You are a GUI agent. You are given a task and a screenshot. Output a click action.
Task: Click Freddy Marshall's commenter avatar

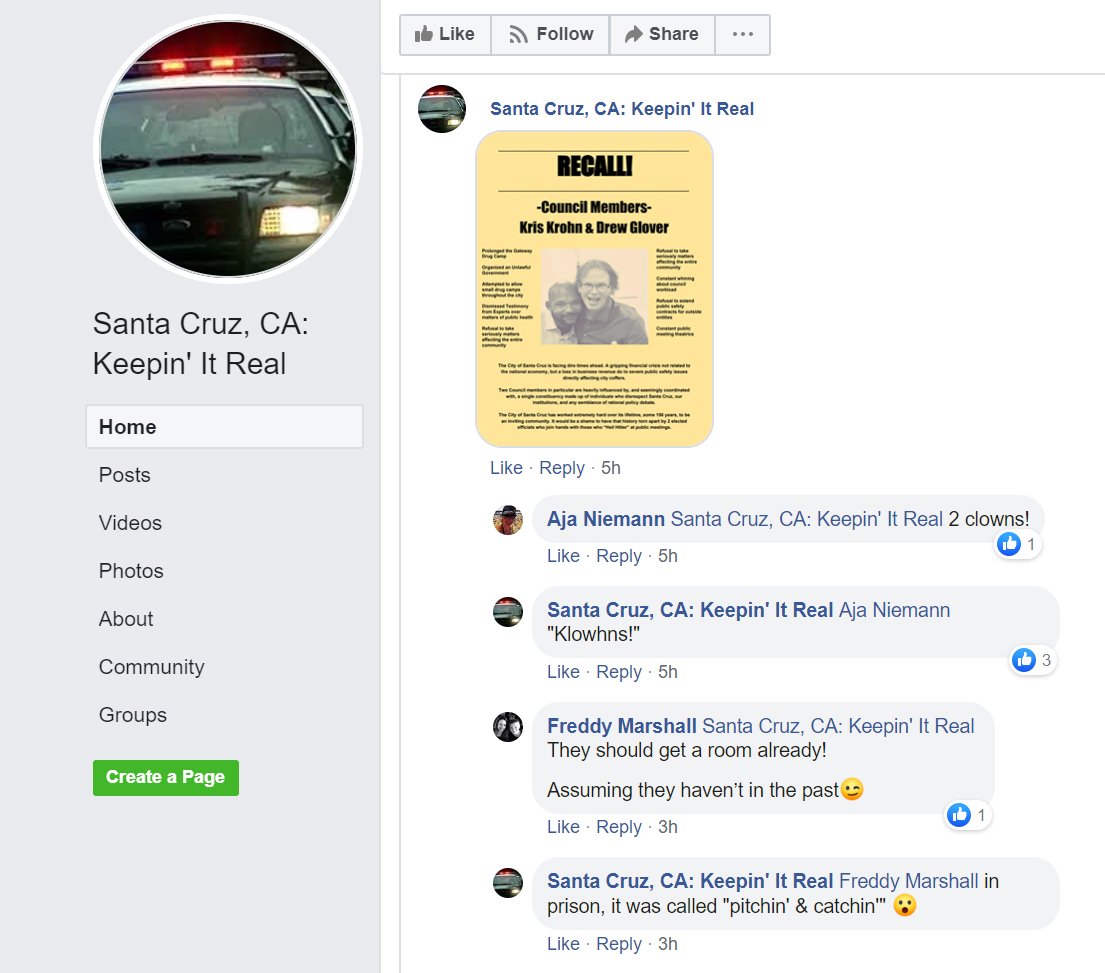click(x=507, y=727)
